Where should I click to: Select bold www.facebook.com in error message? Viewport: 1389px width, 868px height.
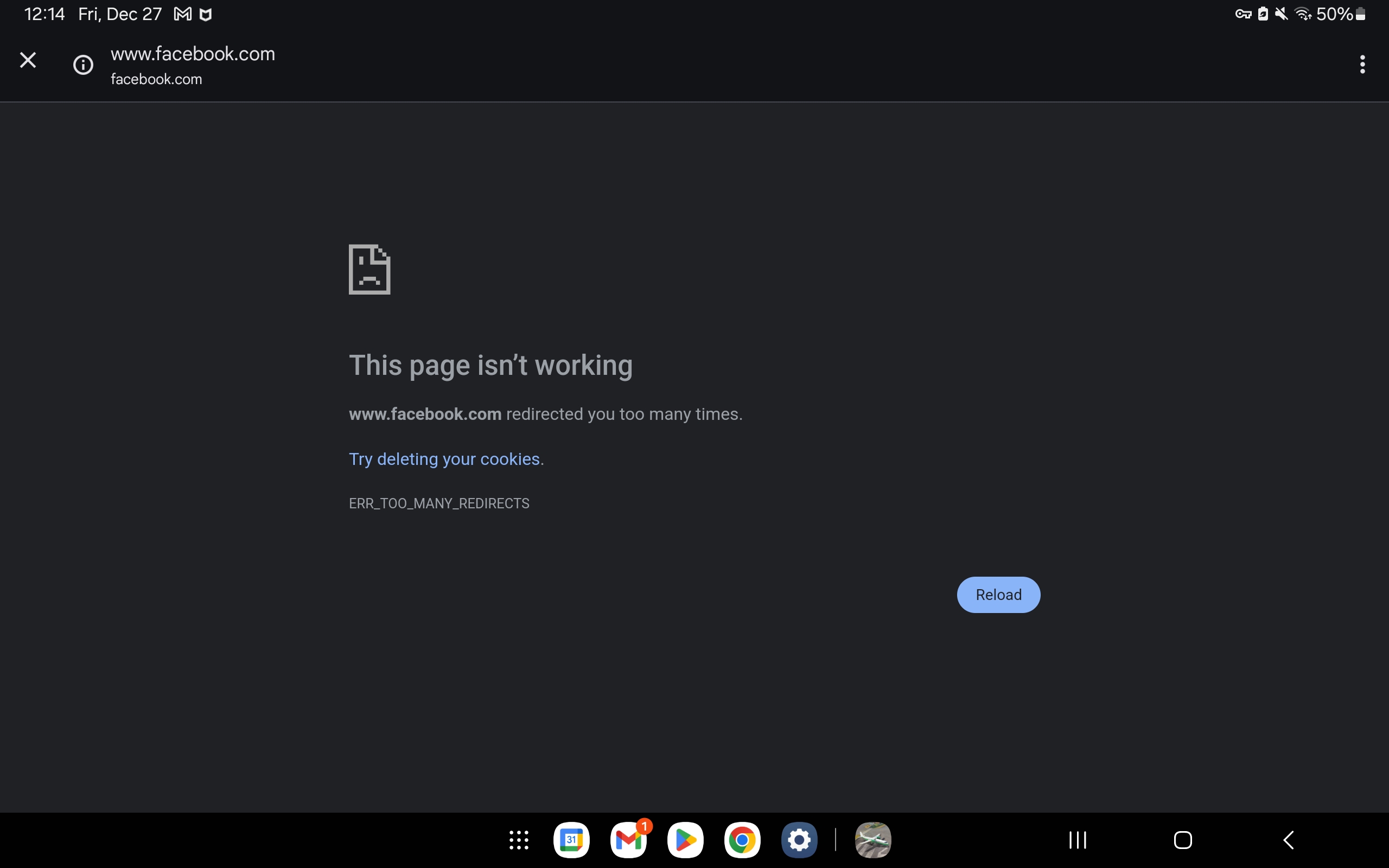point(425,414)
